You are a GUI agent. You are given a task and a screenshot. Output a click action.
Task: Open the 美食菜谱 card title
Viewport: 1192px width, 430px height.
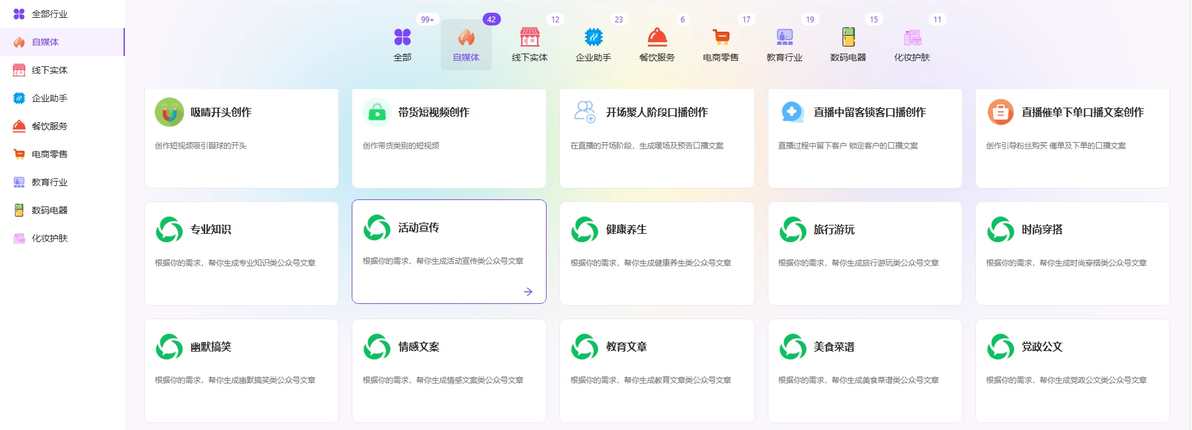pos(834,347)
